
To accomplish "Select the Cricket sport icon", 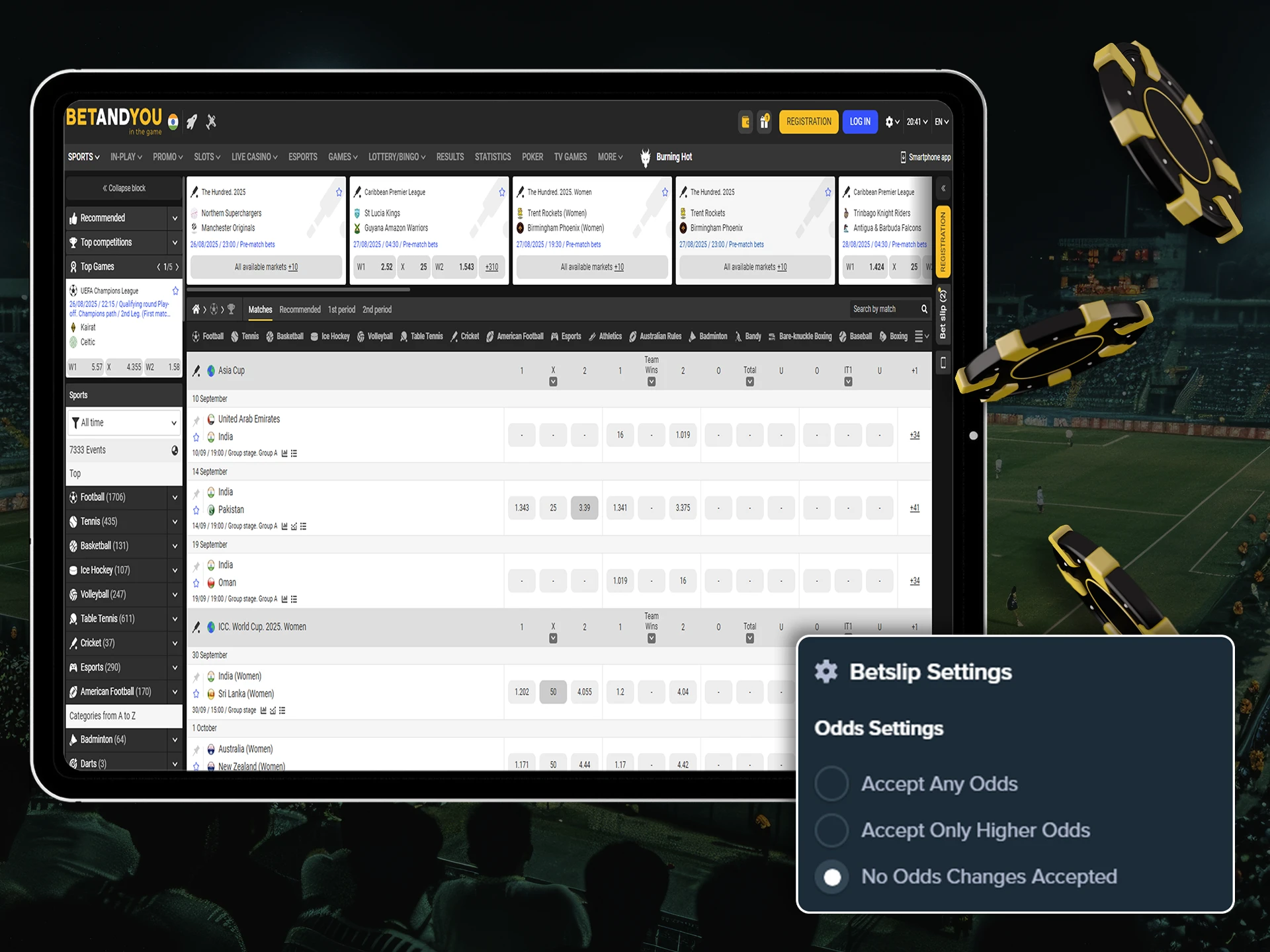I will tap(454, 337).
